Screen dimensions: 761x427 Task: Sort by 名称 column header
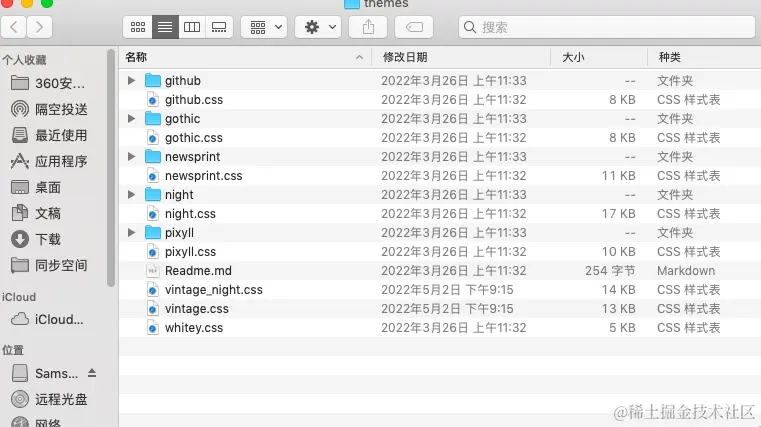(245, 57)
